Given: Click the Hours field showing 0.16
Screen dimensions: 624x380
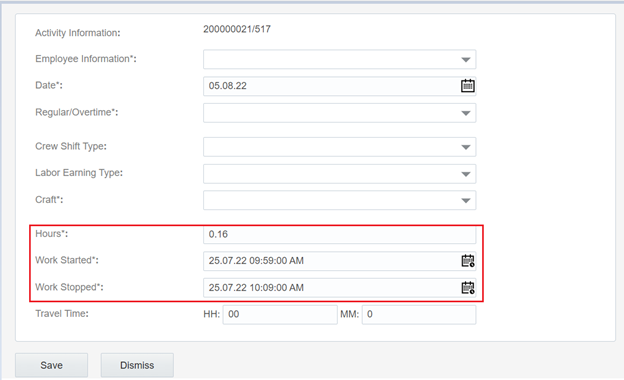Looking at the screenshot, I should pos(339,234).
